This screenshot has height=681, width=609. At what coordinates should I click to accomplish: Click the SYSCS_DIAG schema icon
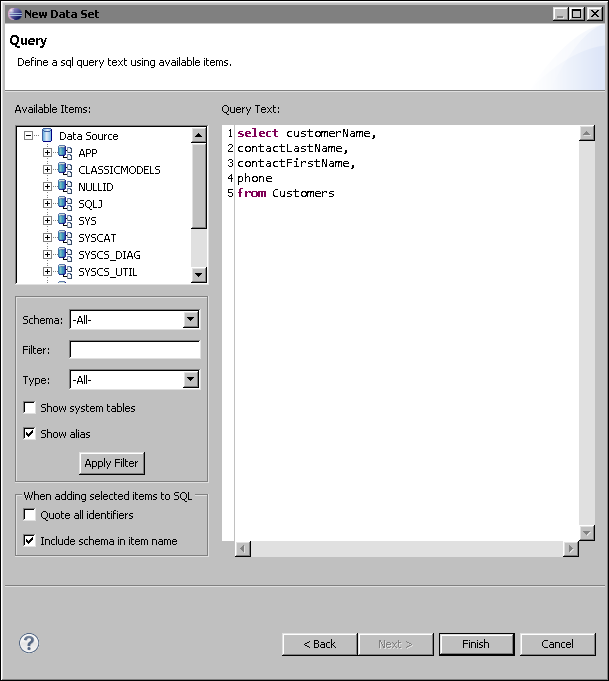point(65,255)
